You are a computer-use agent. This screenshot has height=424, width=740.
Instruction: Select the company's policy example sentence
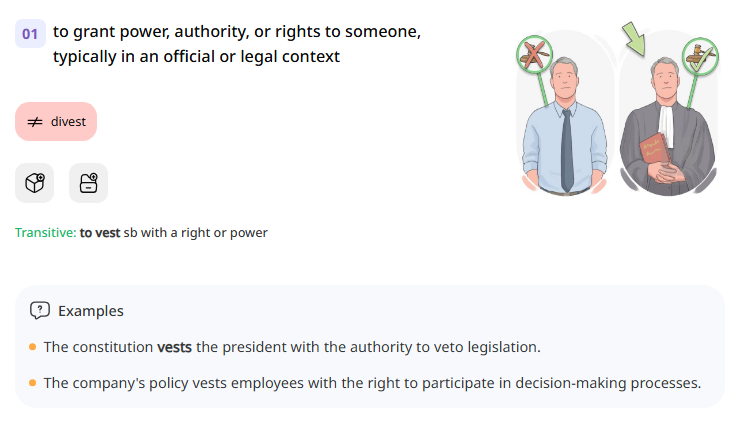pyautogui.click(x=372, y=382)
